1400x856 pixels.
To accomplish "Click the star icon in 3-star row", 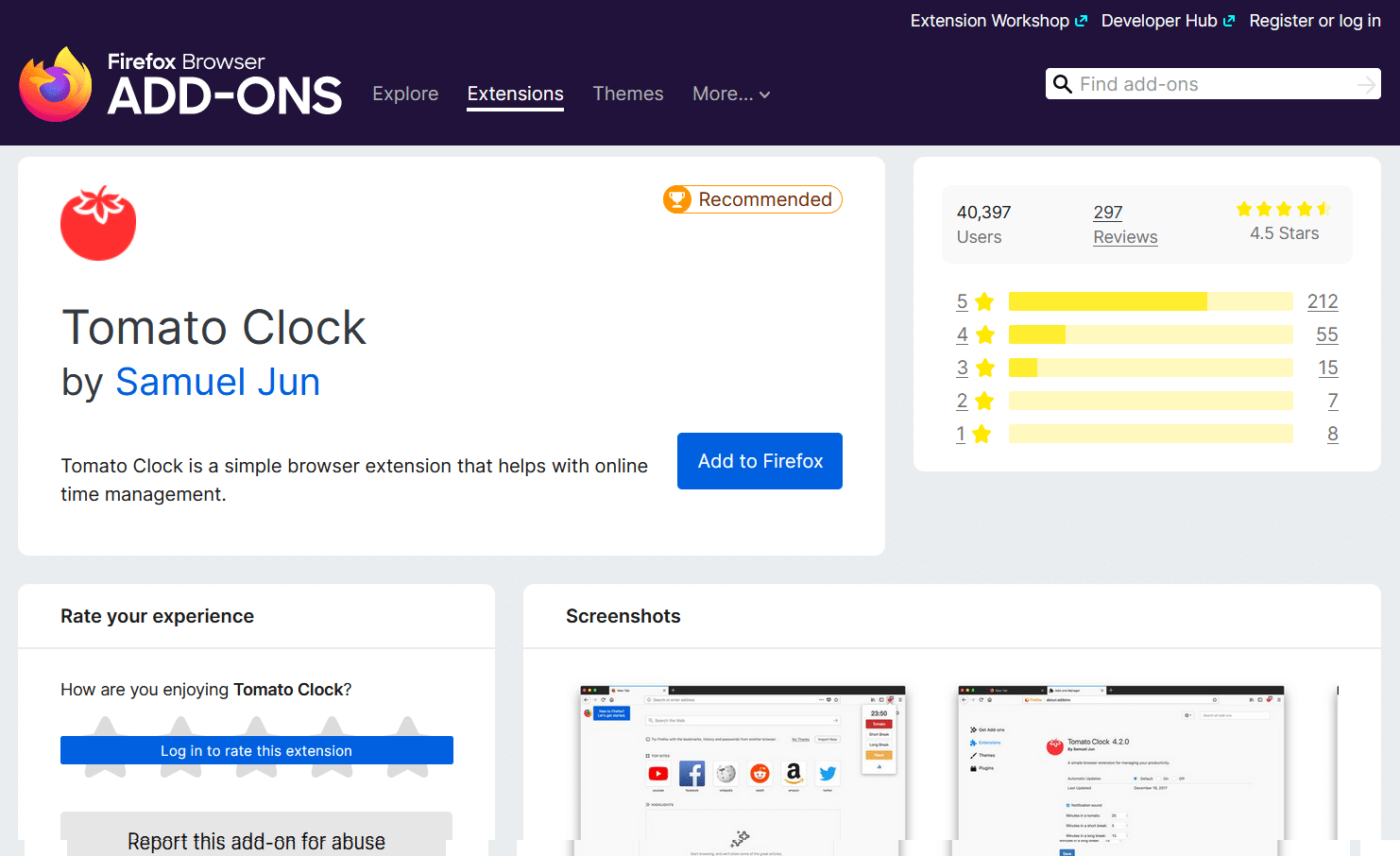I will point(984,368).
